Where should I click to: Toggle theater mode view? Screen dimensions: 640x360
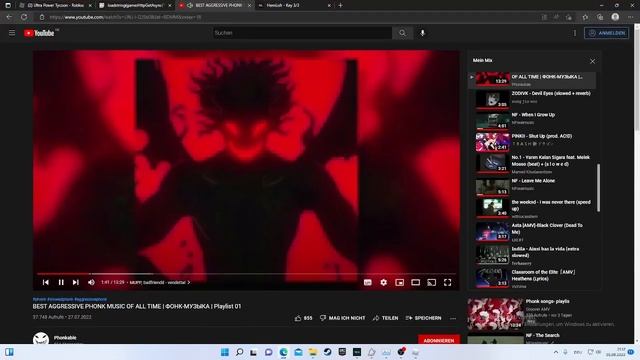click(416, 282)
